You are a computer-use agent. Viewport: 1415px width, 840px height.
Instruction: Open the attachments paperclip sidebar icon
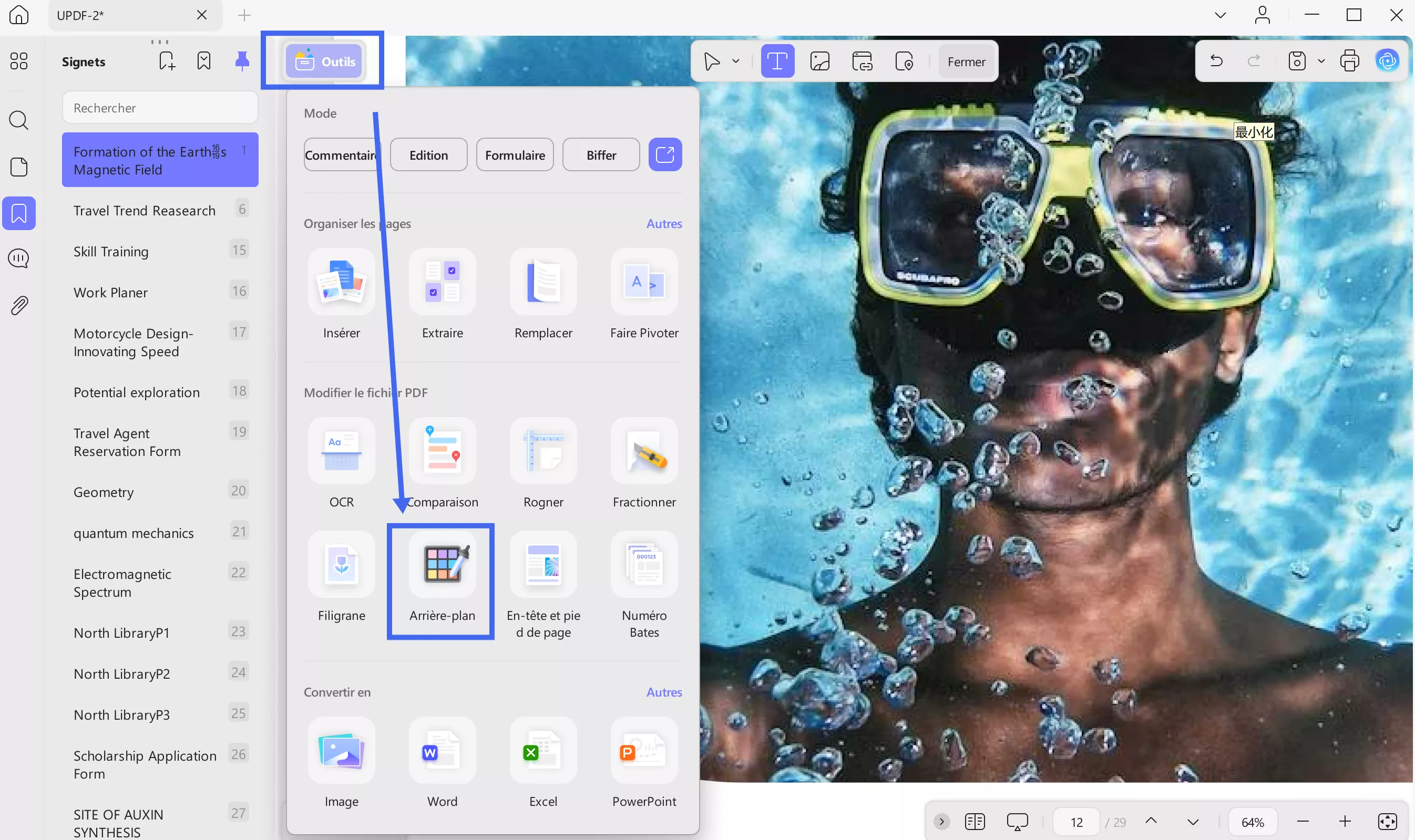coord(19,306)
